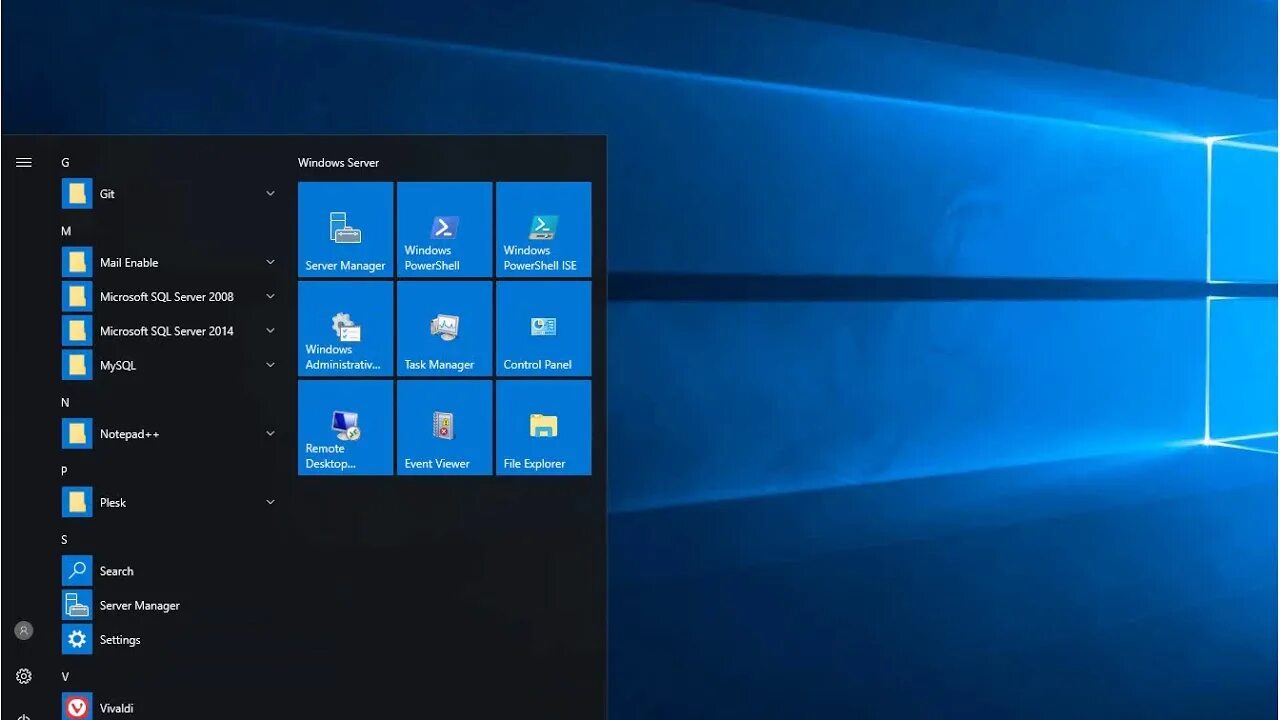
Task: Click the Microsoft SQL Server 2008 folder icon
Action: pos(77,296)
